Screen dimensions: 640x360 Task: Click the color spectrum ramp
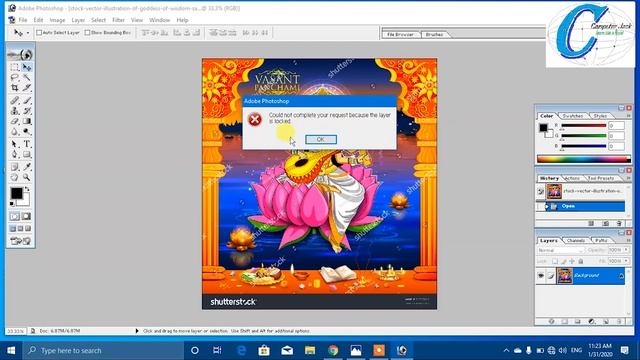click(x=584, y=159)
